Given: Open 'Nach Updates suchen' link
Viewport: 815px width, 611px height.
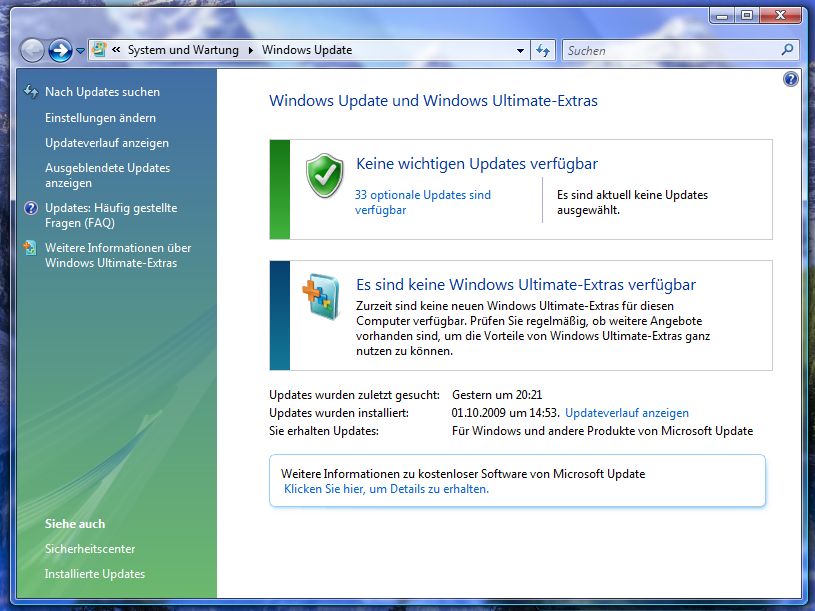Looking at the screenshot, I should coord(102,92).
